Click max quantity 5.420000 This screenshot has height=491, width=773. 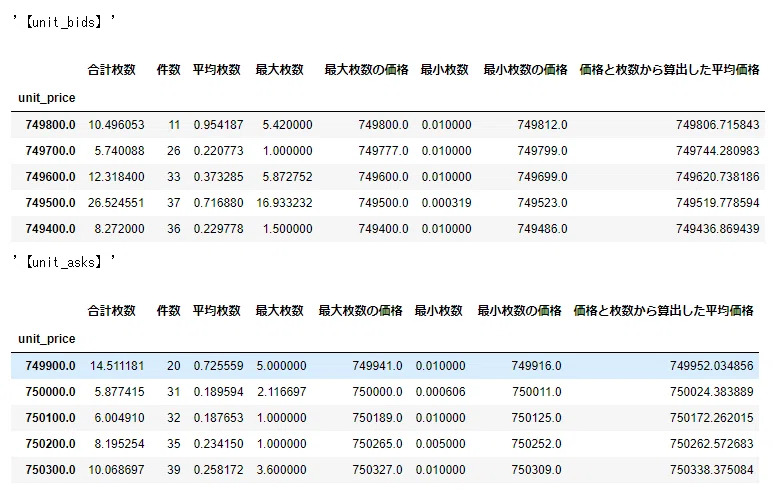tap(287, 125)
